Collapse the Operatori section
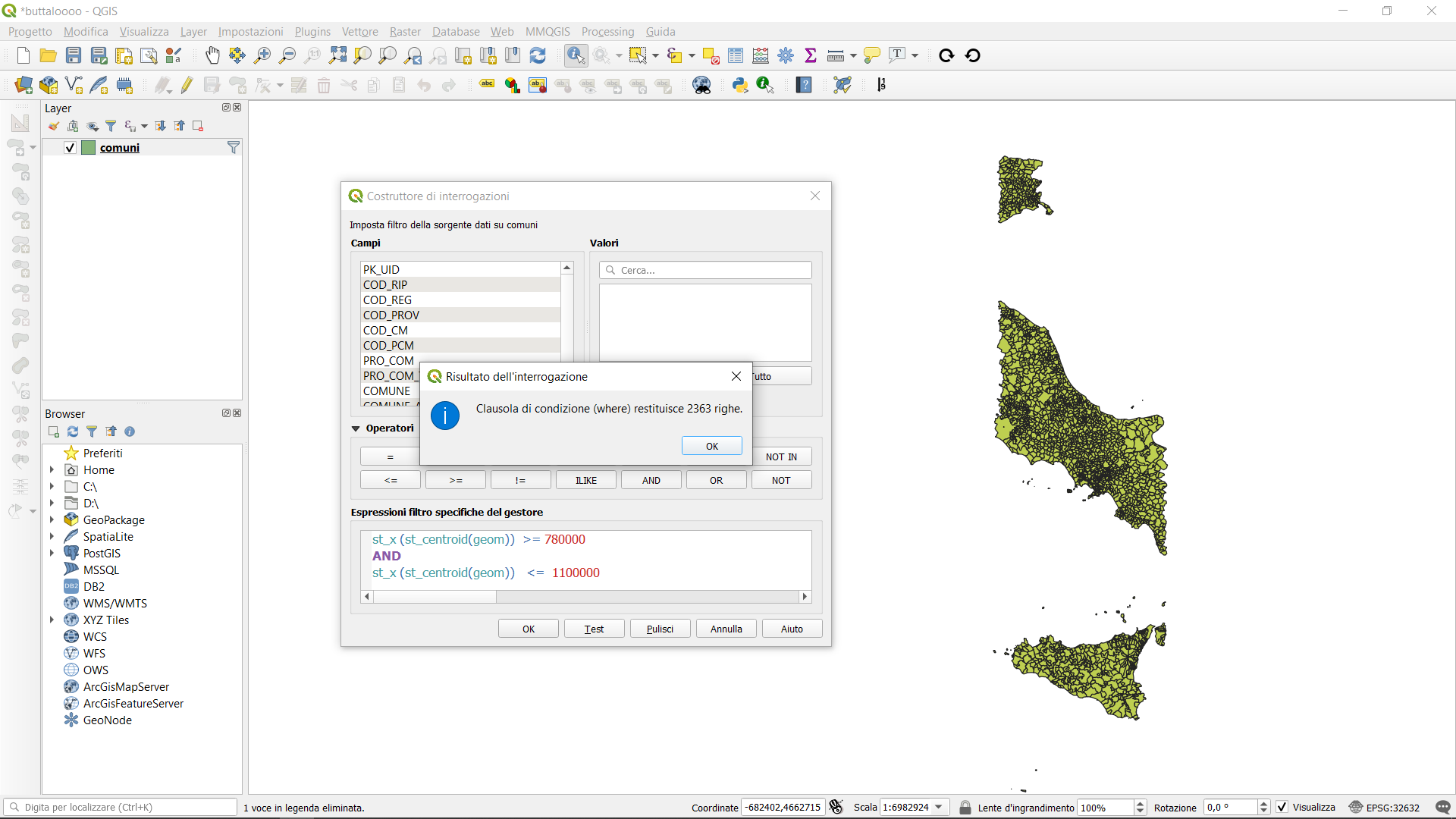This screenshot has height=819, width=1456. tap(356, 428)
